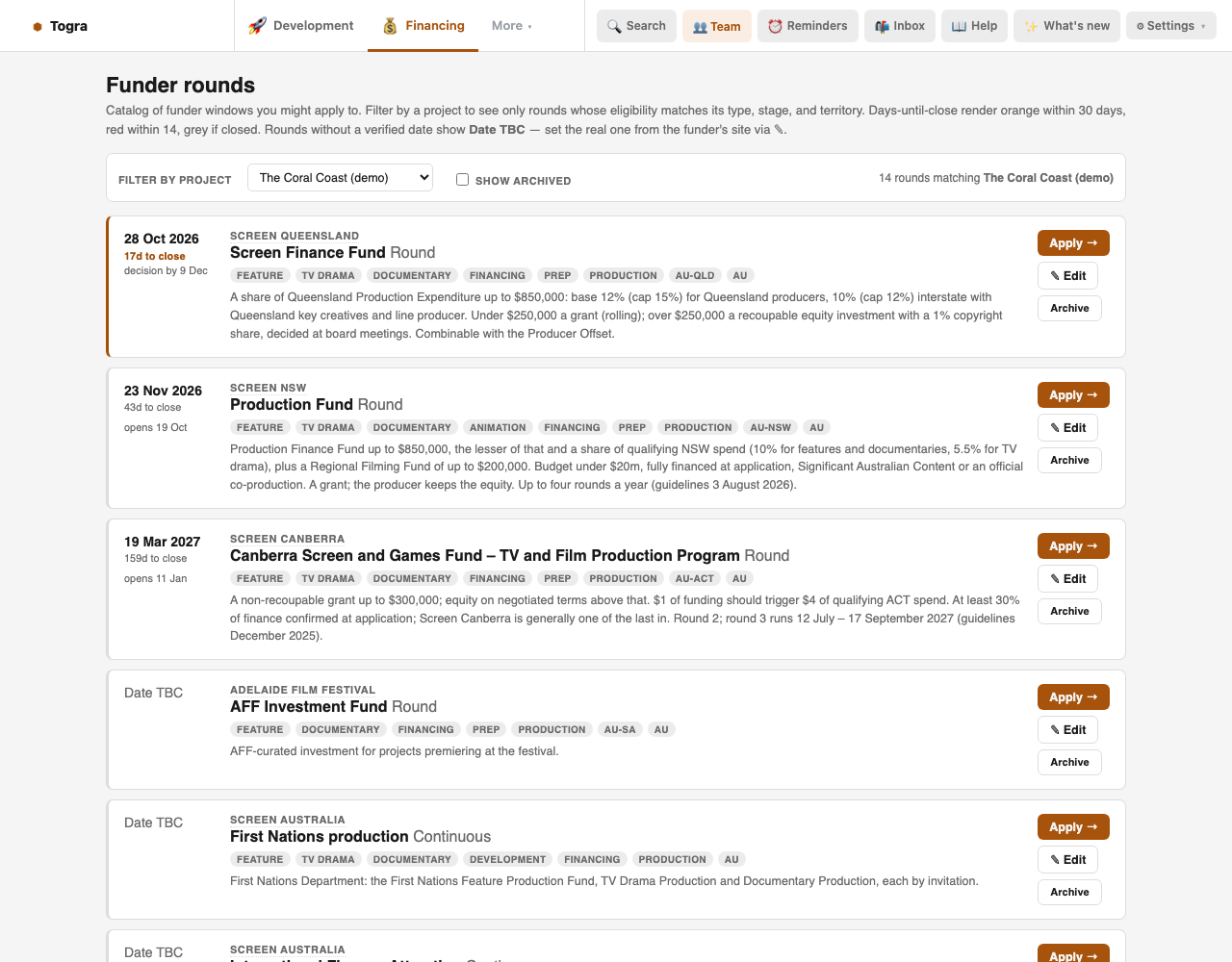The width and height of the screenshot is (1232, 962).
Task: Edit the First Nations production round
Action: [x=1068, y=860]
